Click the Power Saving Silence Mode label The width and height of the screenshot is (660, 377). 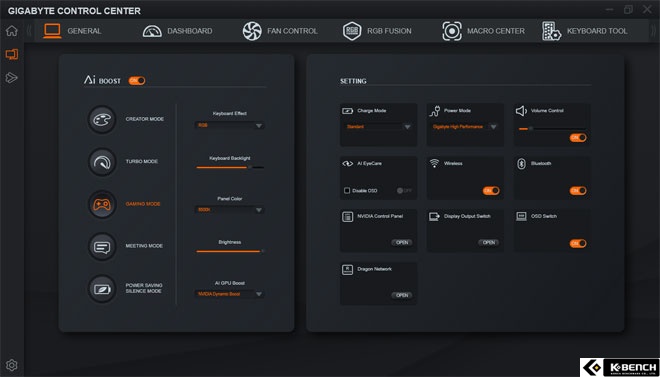point(144,288)
